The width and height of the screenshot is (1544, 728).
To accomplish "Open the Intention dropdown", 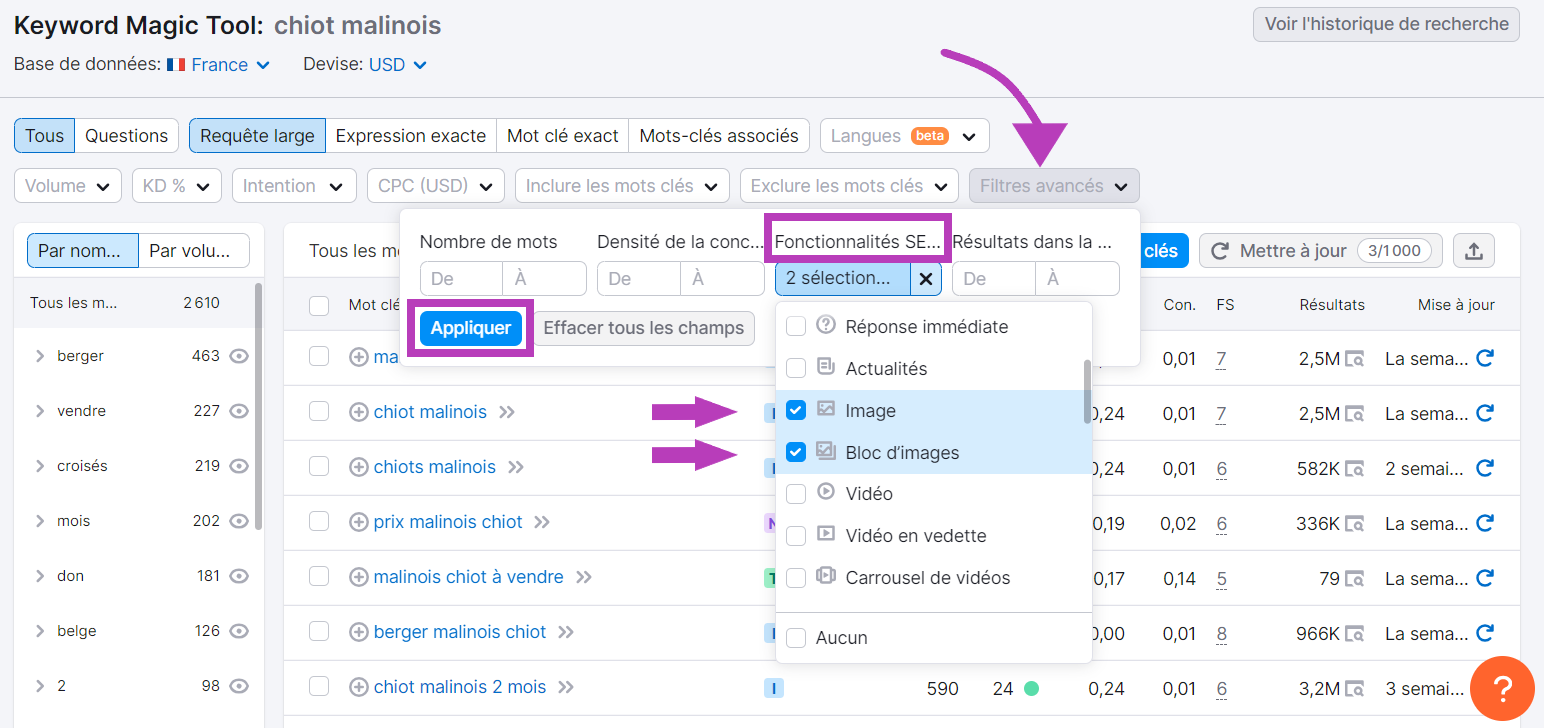I will 293,185.
